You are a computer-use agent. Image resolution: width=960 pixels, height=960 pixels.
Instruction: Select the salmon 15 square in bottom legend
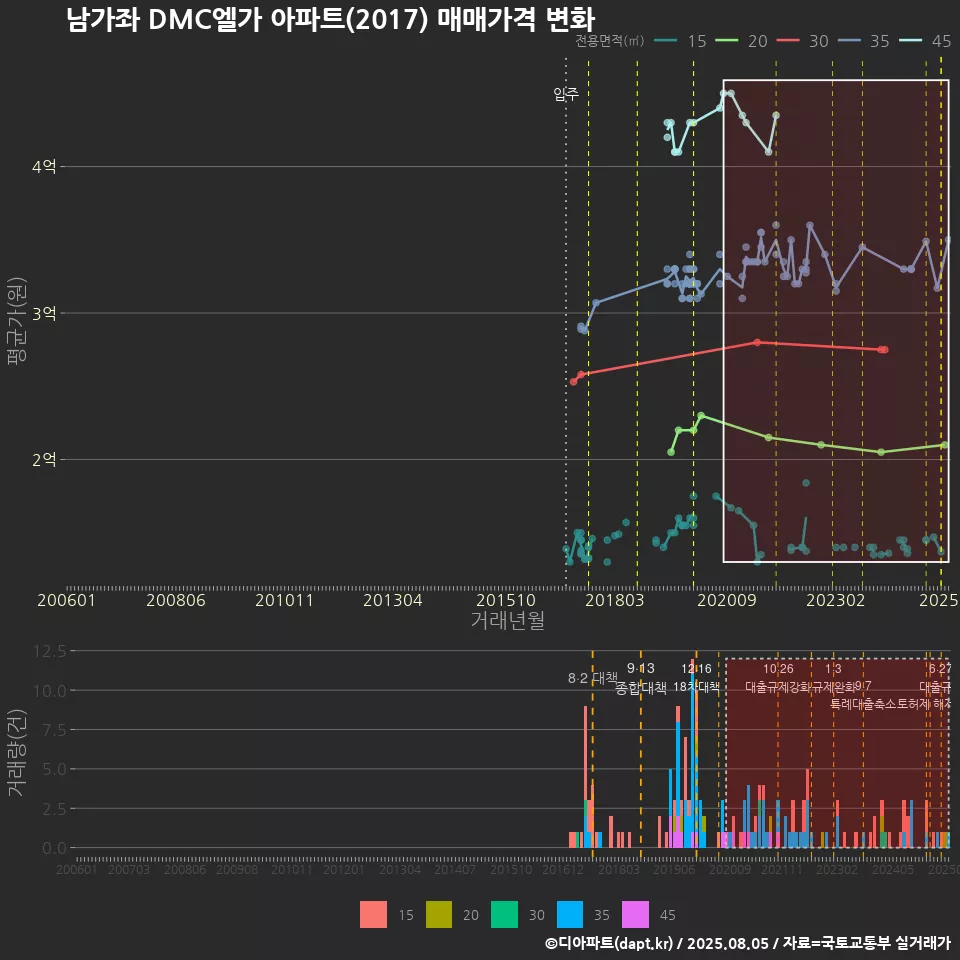[373, 915]
